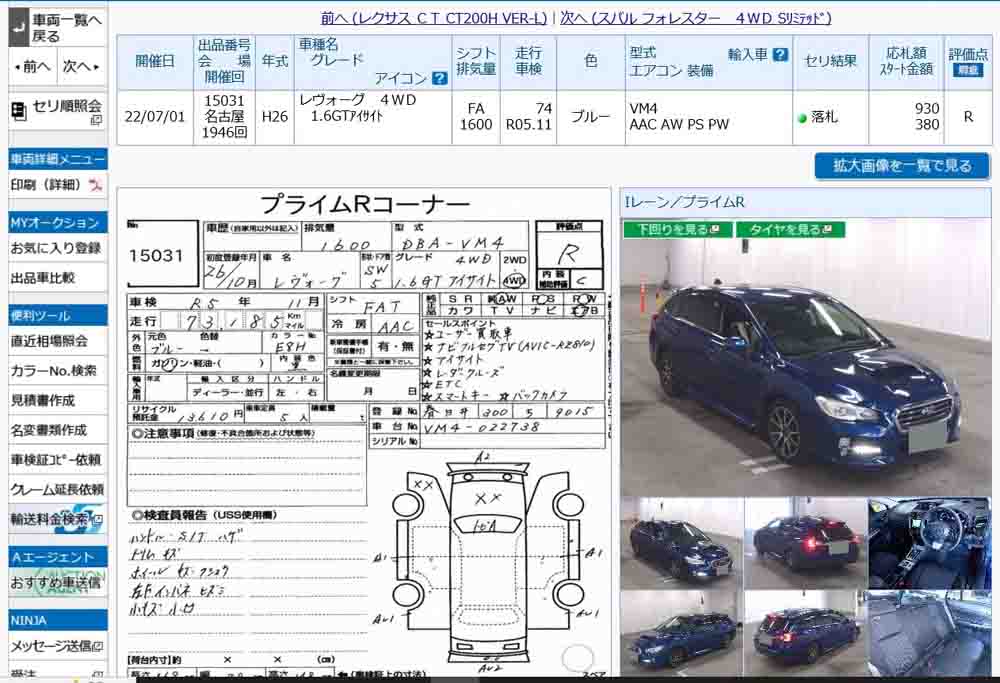Open the rear view thumbnail with lit taillights
The height and width of the screenshot is (683, 1000).
804,543
